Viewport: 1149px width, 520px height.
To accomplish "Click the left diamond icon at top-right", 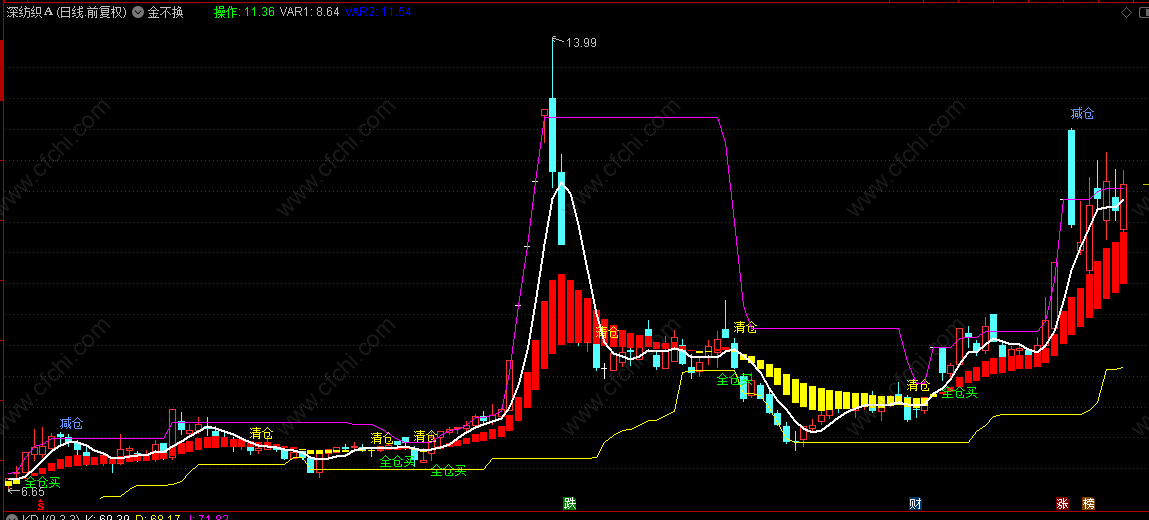I will (1126, 12).
